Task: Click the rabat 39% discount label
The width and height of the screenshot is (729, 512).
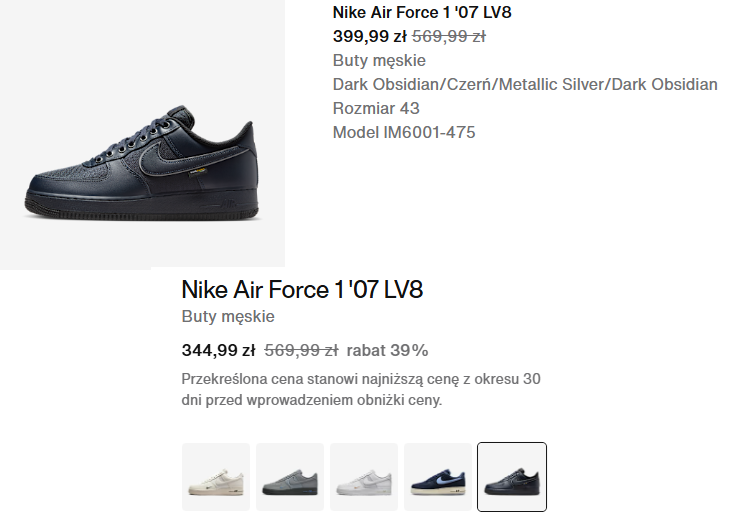Action: click(x=388, y=351)
